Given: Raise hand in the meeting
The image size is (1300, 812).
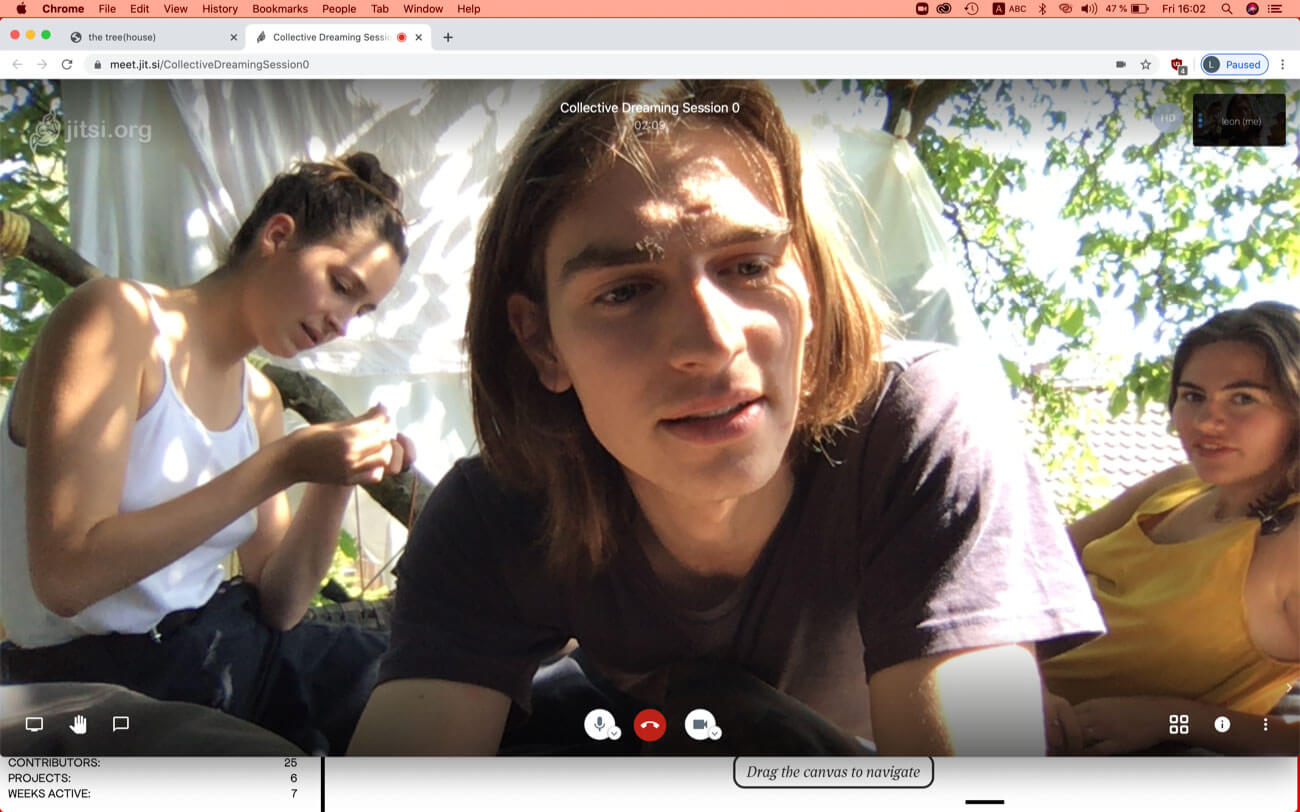Looking at the screenshot, I should pyautogui.click(x=78, y=724).
